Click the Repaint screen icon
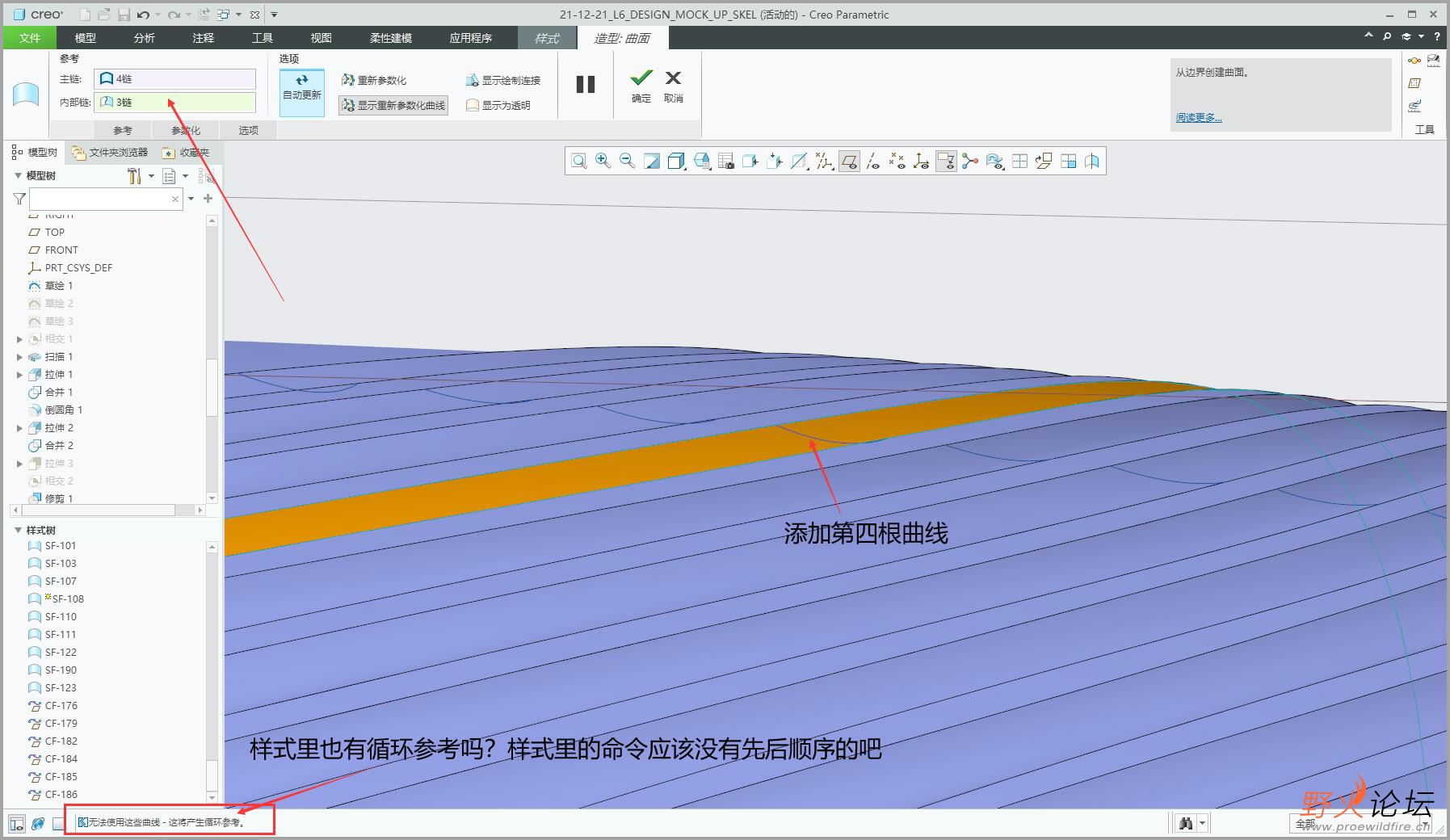 [651, 162]
